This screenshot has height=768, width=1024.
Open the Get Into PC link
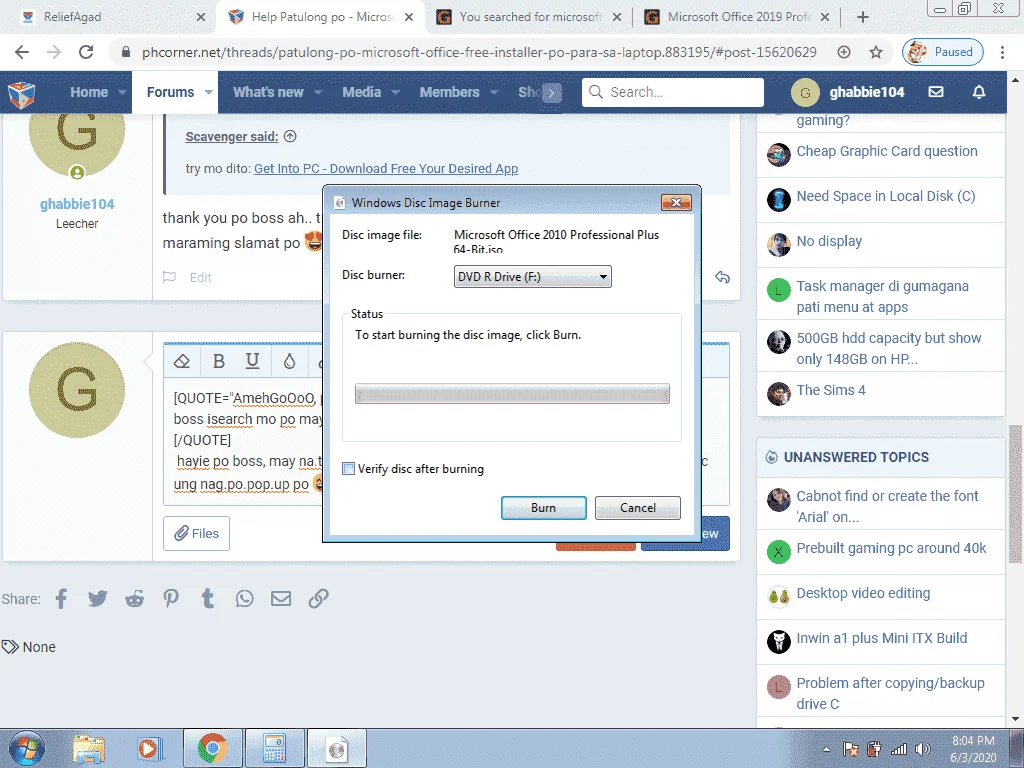click(386, 168)
